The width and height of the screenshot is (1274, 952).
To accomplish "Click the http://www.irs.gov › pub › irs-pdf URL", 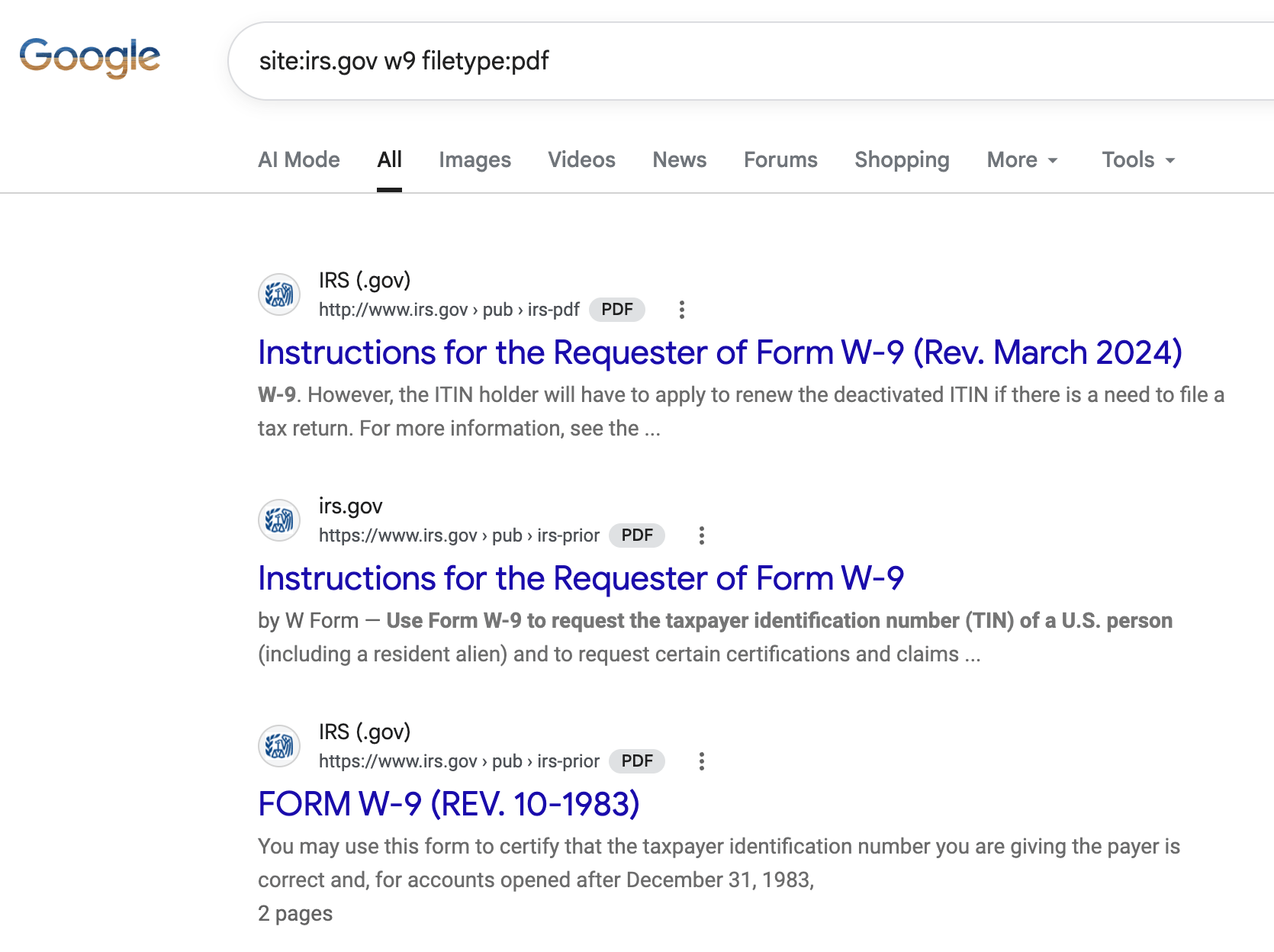I will point(449,310).
